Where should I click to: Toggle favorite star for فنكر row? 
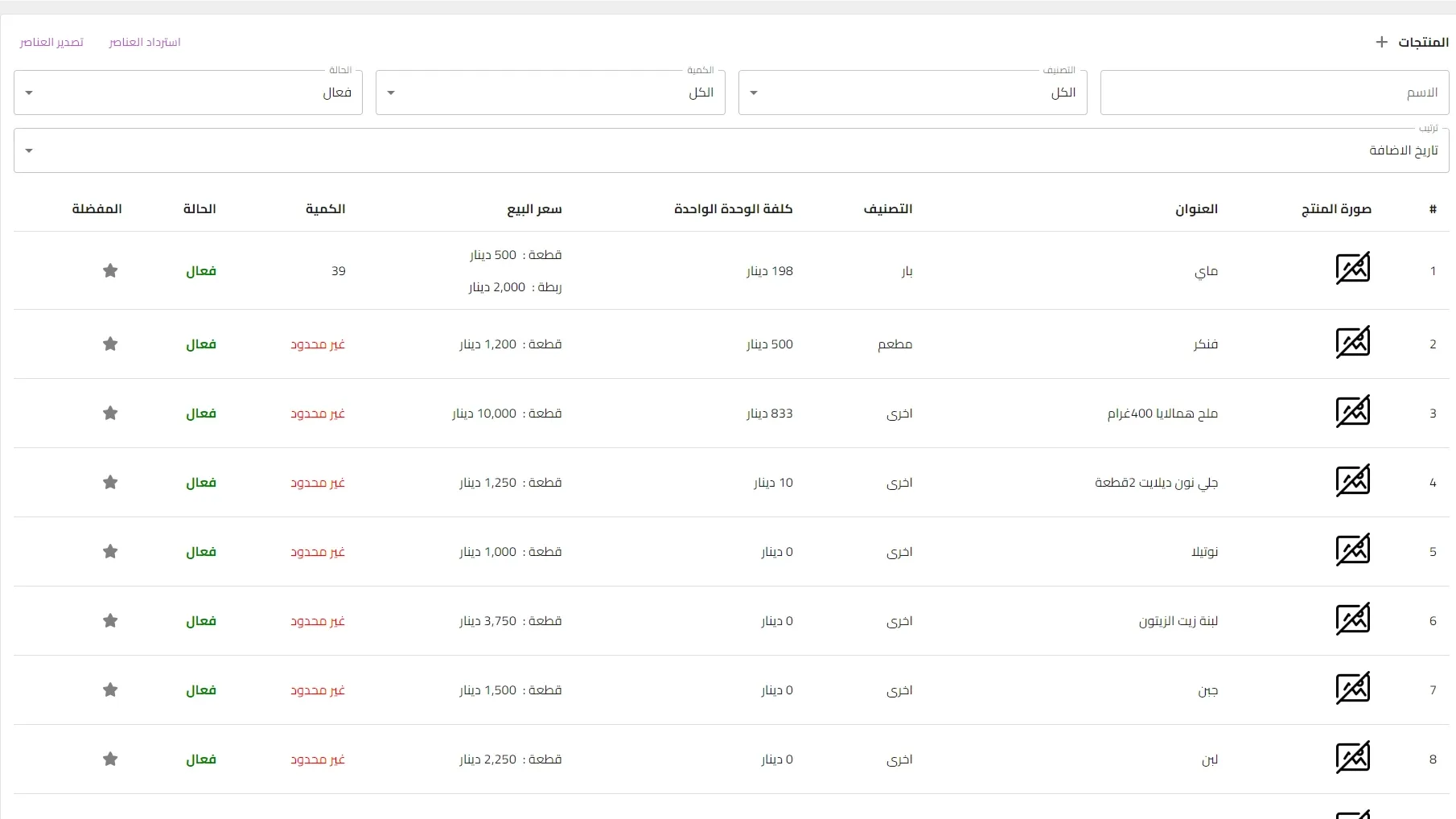click(x=110, y=344)
